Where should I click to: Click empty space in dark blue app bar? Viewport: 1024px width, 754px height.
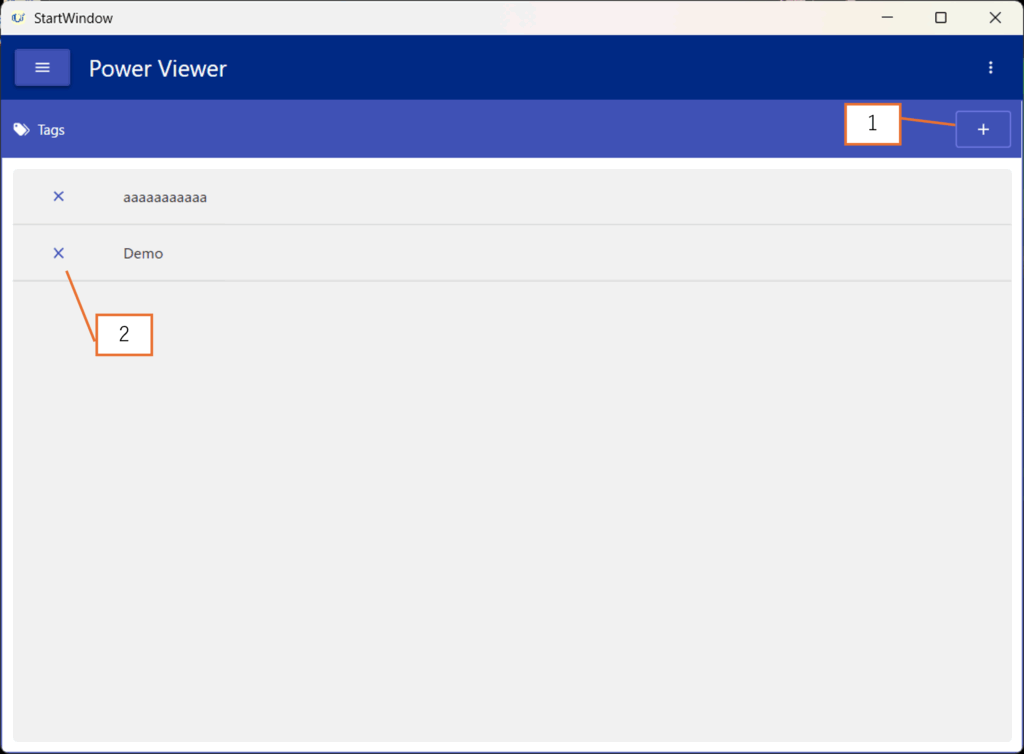(x=600, y=68)
